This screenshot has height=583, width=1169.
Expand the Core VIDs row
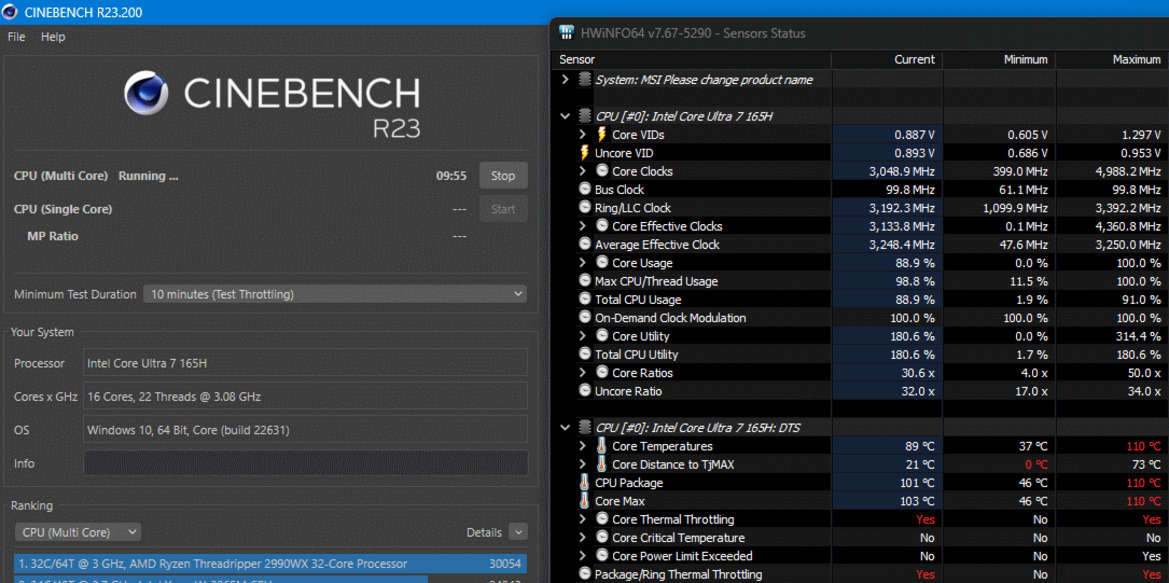coord(583,134)
